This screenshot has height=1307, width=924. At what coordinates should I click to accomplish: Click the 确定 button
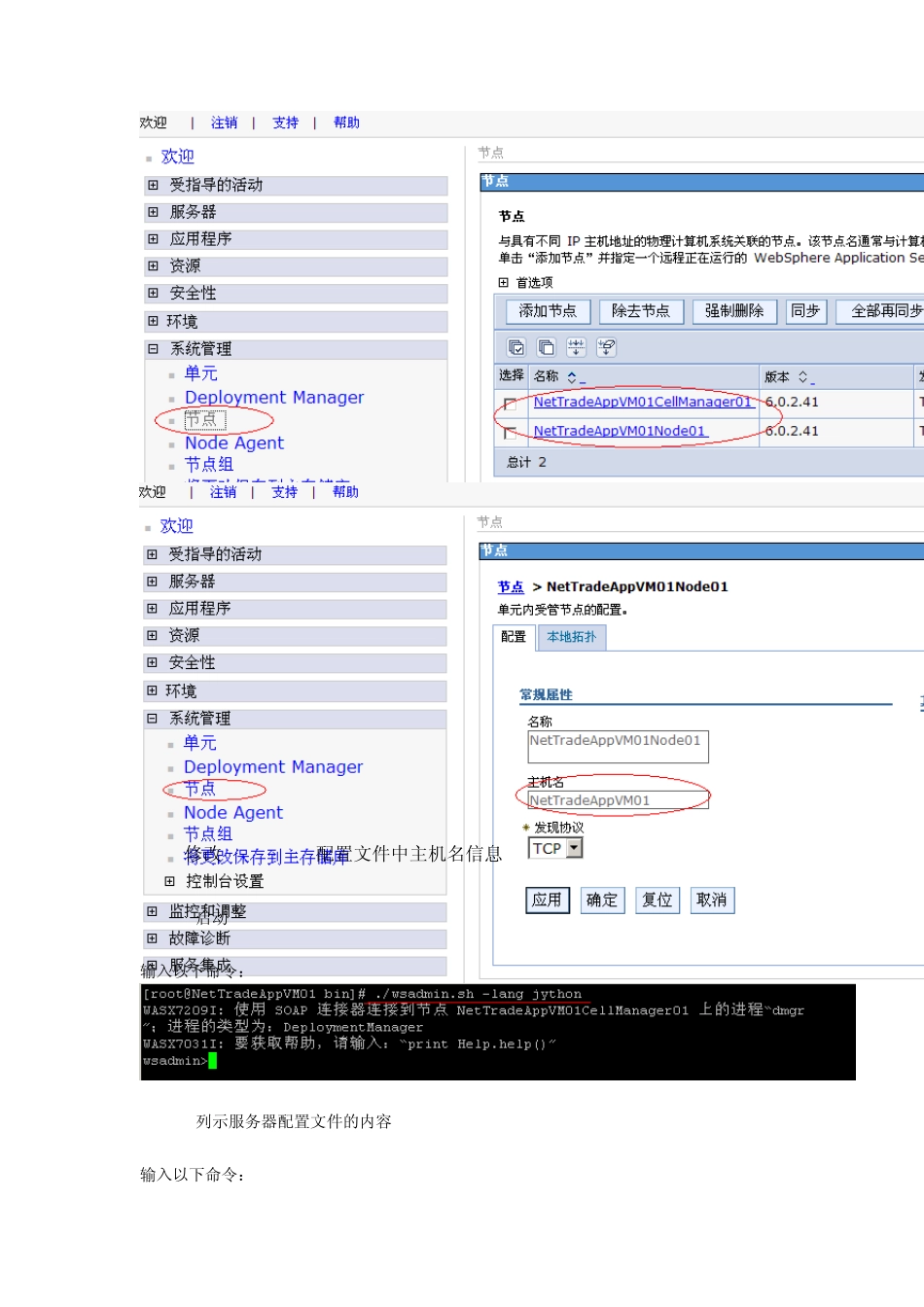[602, 901]
